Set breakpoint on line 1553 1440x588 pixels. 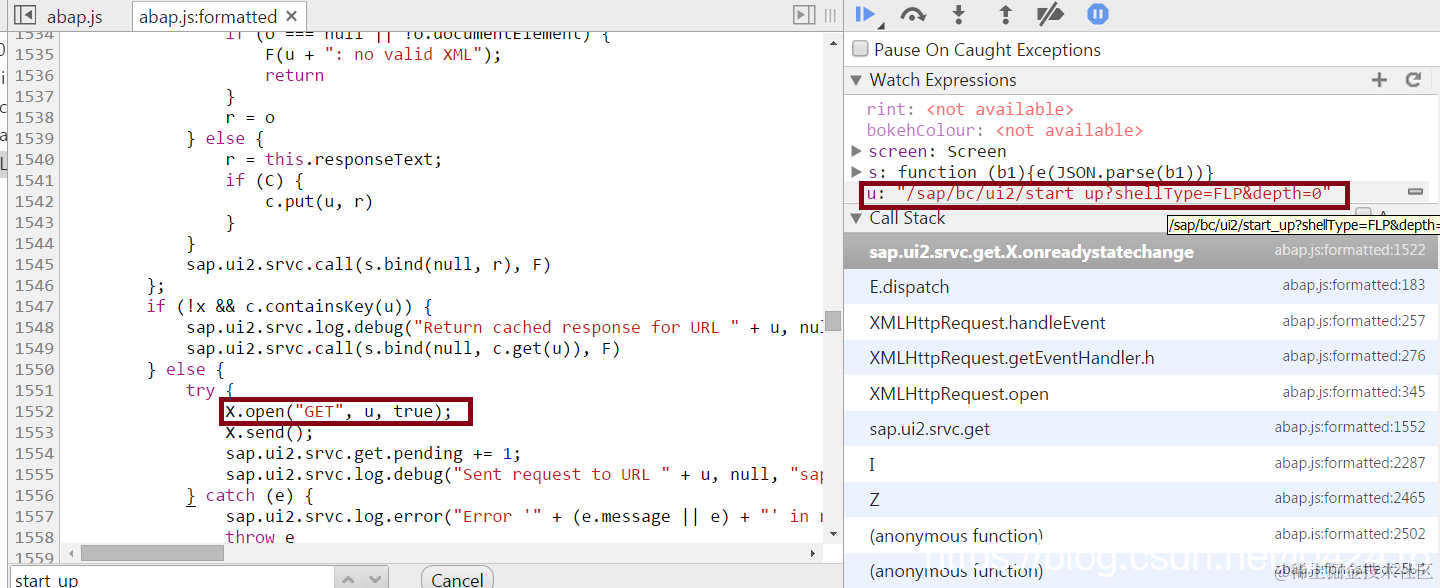[34, 432]
